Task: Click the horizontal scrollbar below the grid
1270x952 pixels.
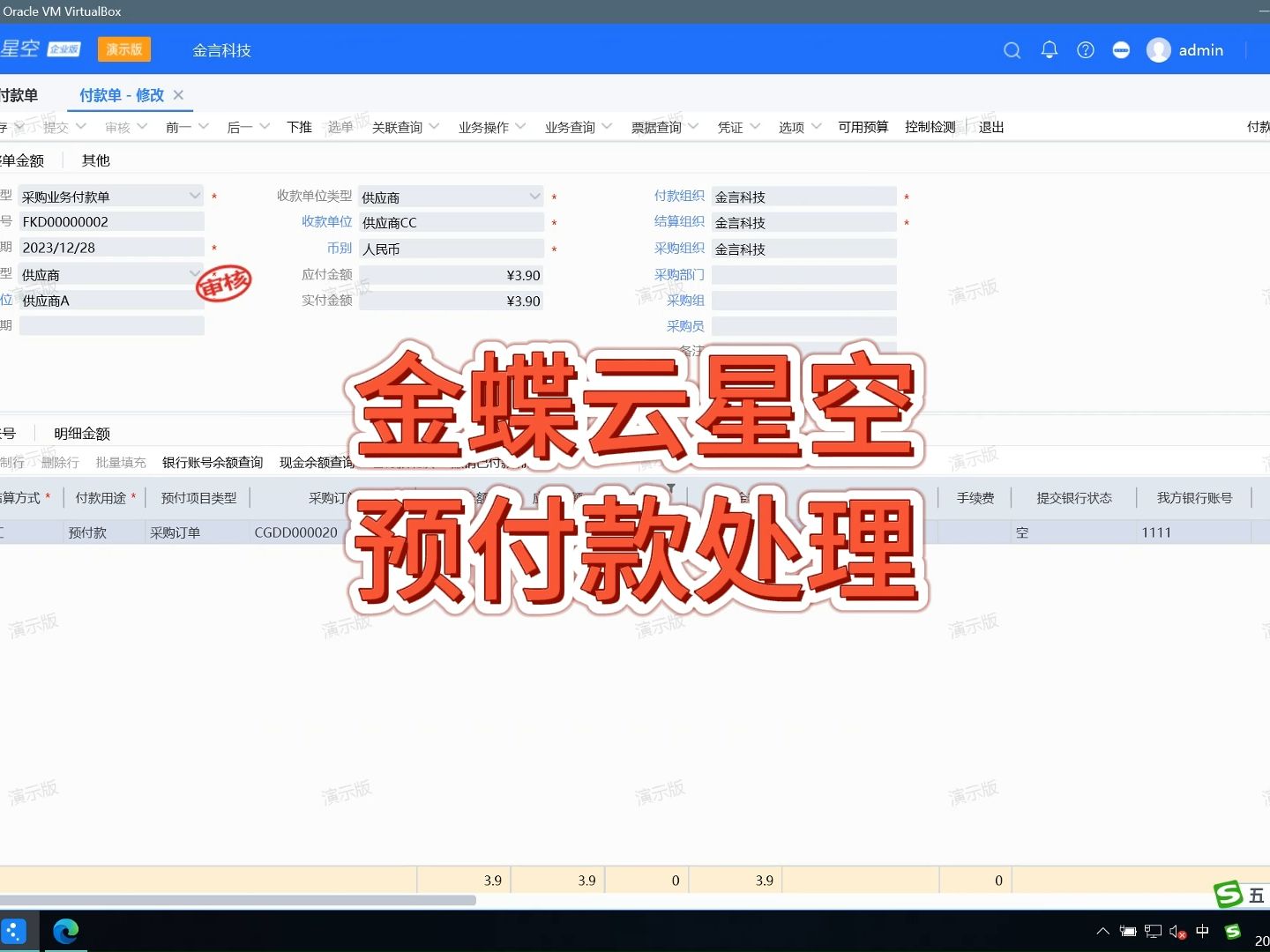Action: pyautogui.click(x=238, y=900)
